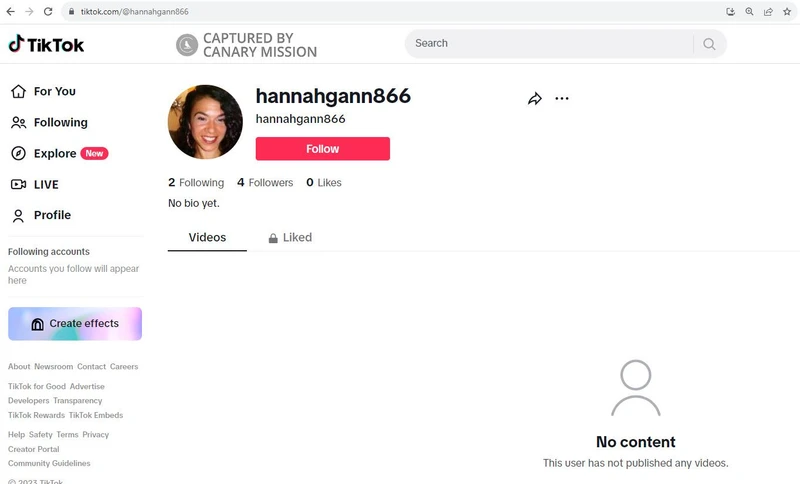Click the install app icon in address bar

(x=731, y=11)
